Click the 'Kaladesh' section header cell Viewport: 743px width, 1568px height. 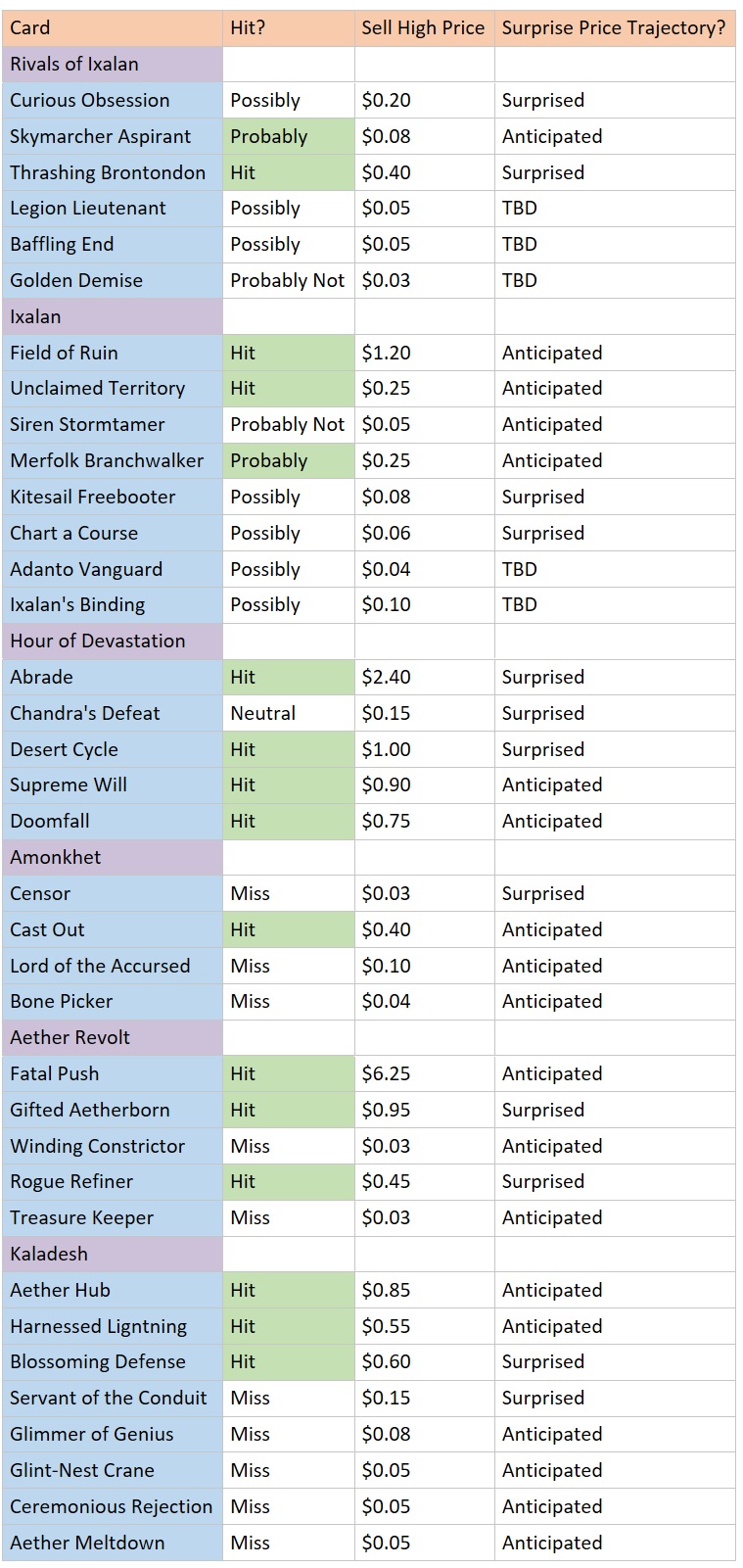[x=113, y=1254]
